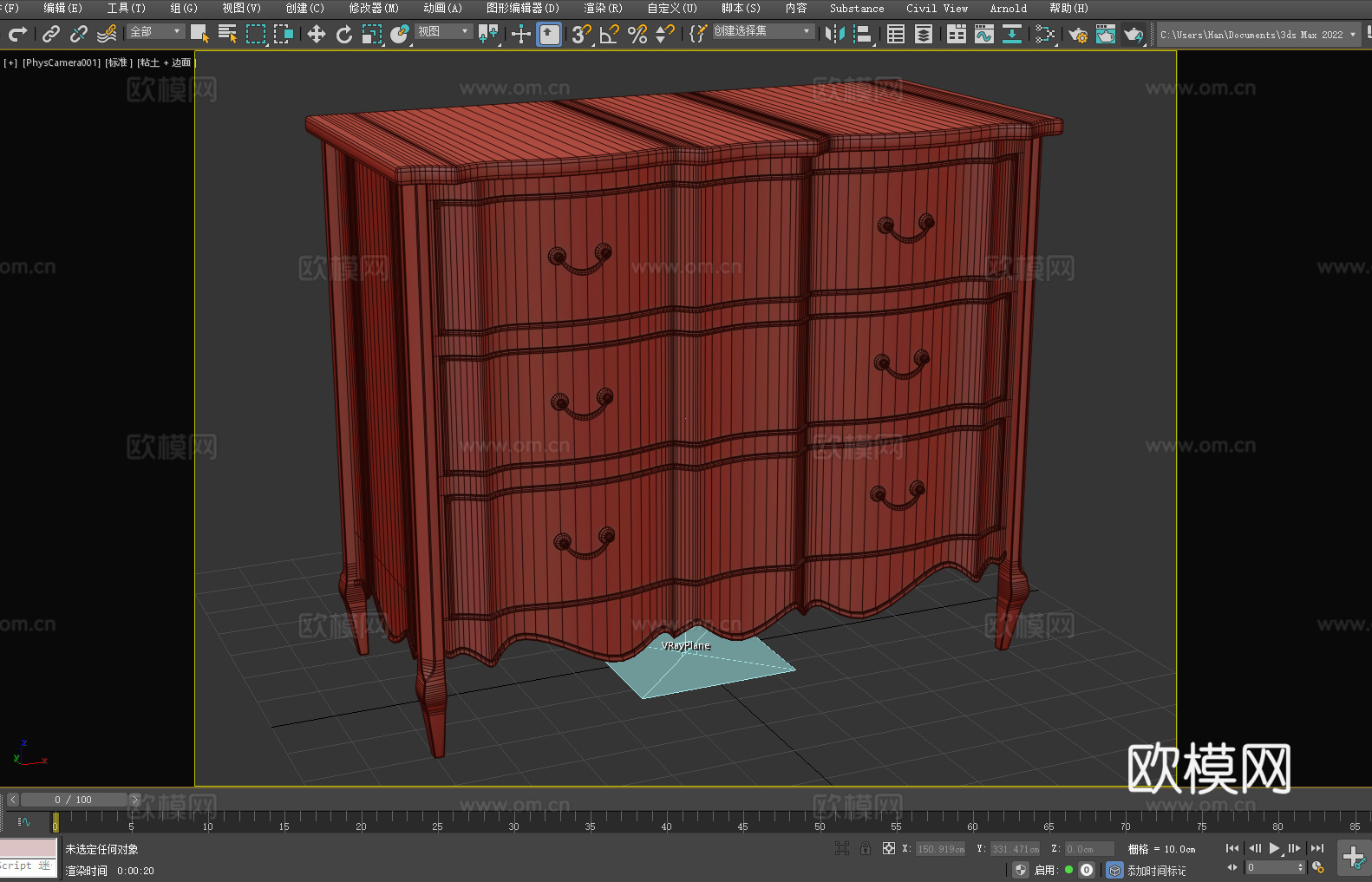
Task: Click the time slider 0 / 100
Action: (x=74, y=800)
